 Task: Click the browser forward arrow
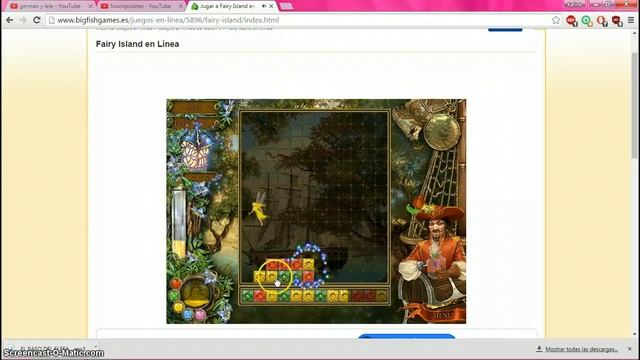[x=23, y=20]
